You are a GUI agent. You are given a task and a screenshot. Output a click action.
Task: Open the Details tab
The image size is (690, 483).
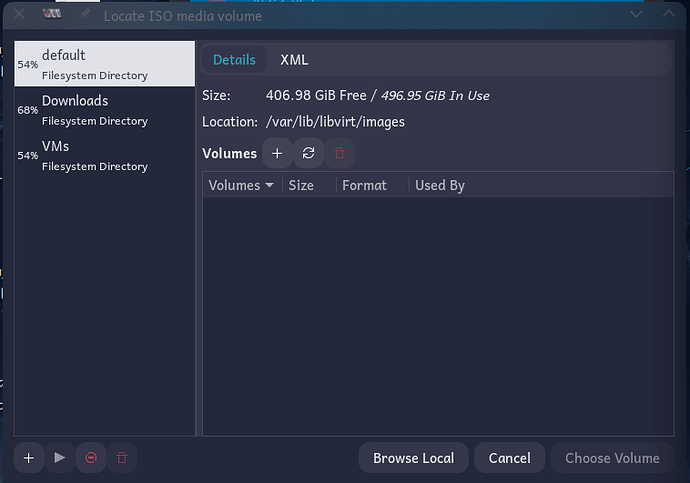(234, 60)
